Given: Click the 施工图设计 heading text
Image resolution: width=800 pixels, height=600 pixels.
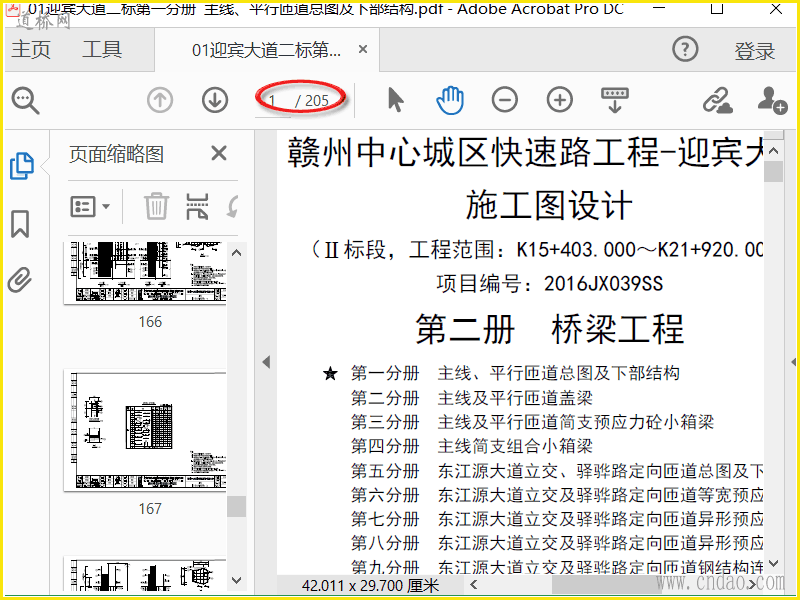Looking at the screenshot, I should (x=548, y=206).
